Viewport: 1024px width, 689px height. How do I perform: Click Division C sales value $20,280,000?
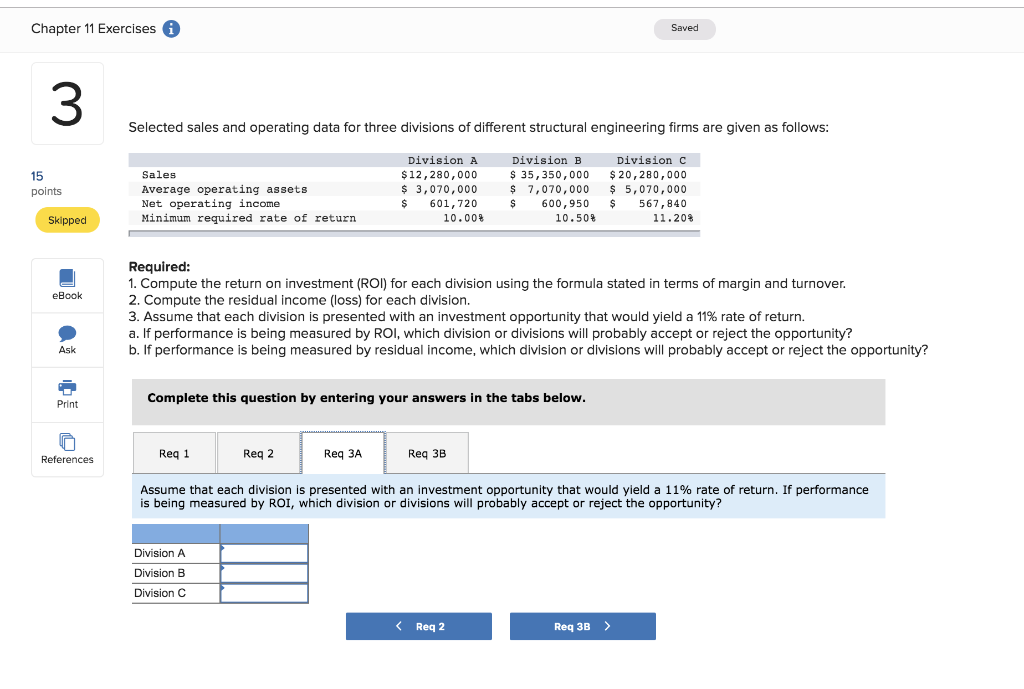coord(648,175)
